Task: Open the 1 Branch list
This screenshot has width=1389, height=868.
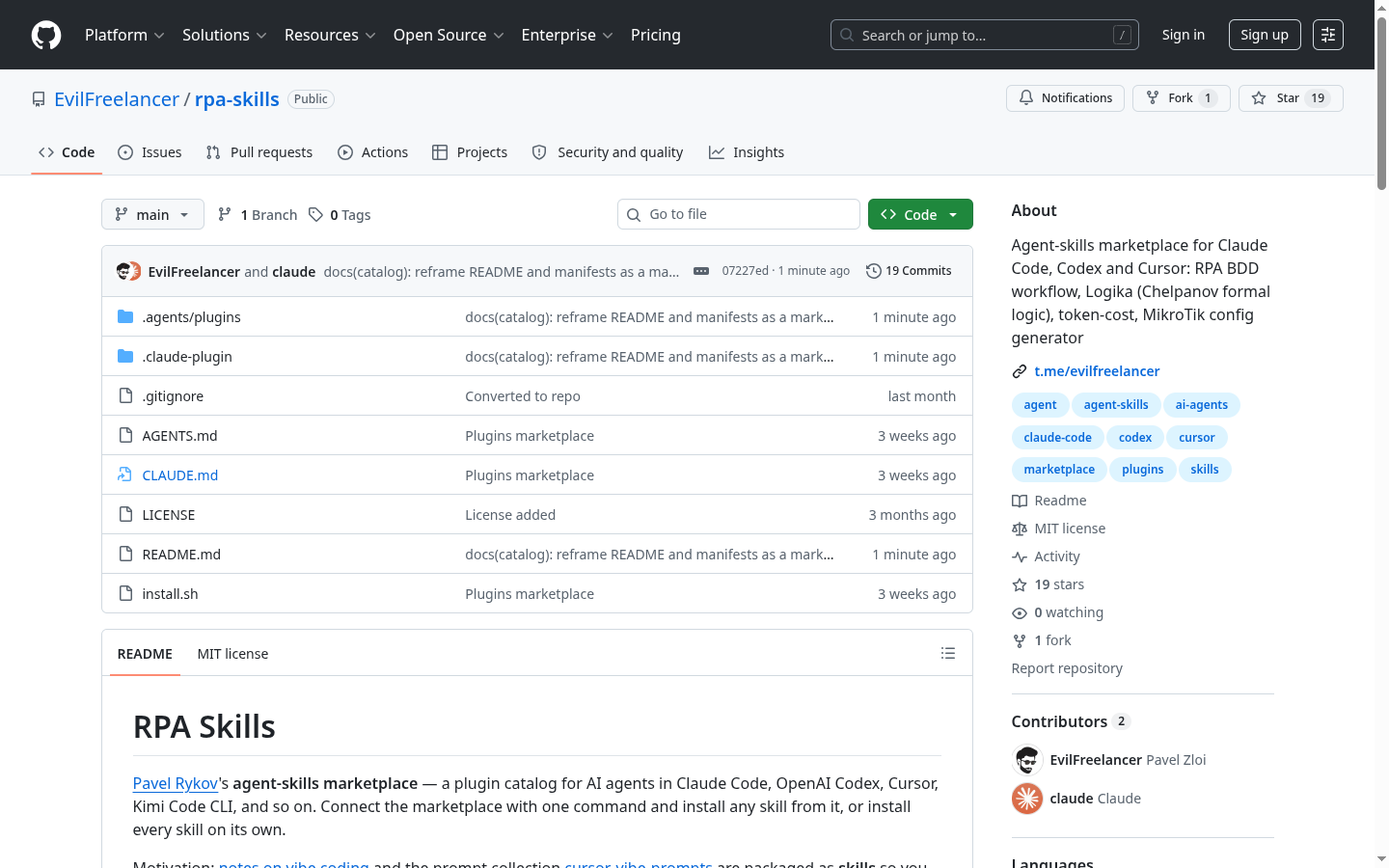Action: [x=258, y=215]
